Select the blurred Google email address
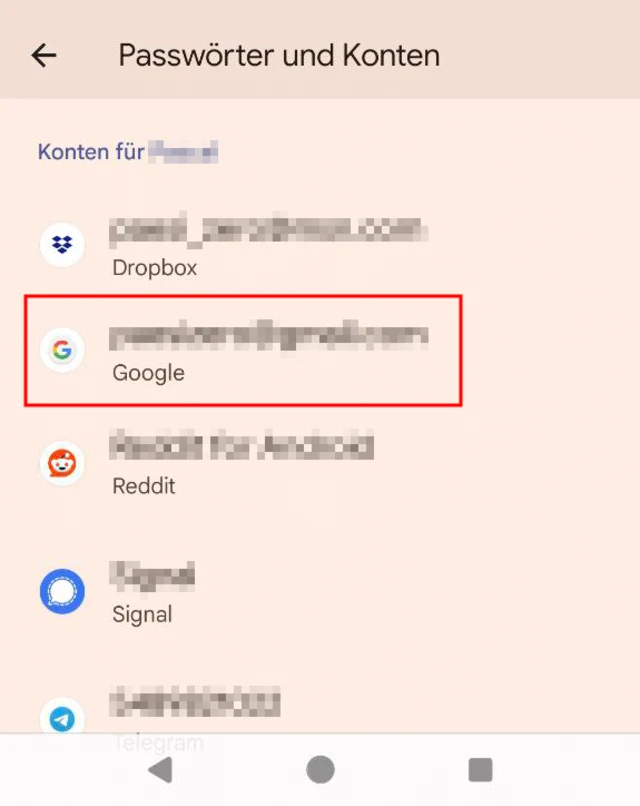Screen dimensions: 640x806 pos(268,335)
